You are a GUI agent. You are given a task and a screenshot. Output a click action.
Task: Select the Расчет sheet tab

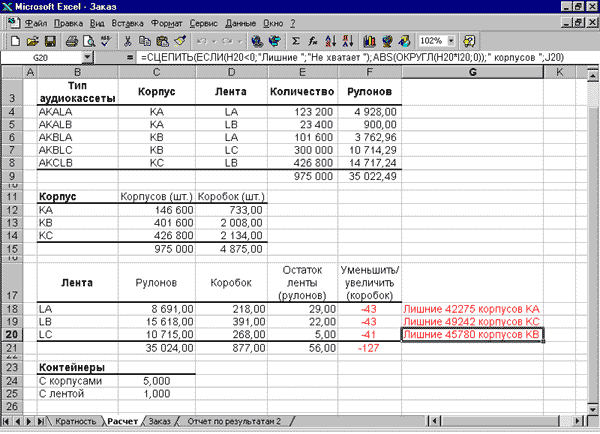tap(122, 421)
